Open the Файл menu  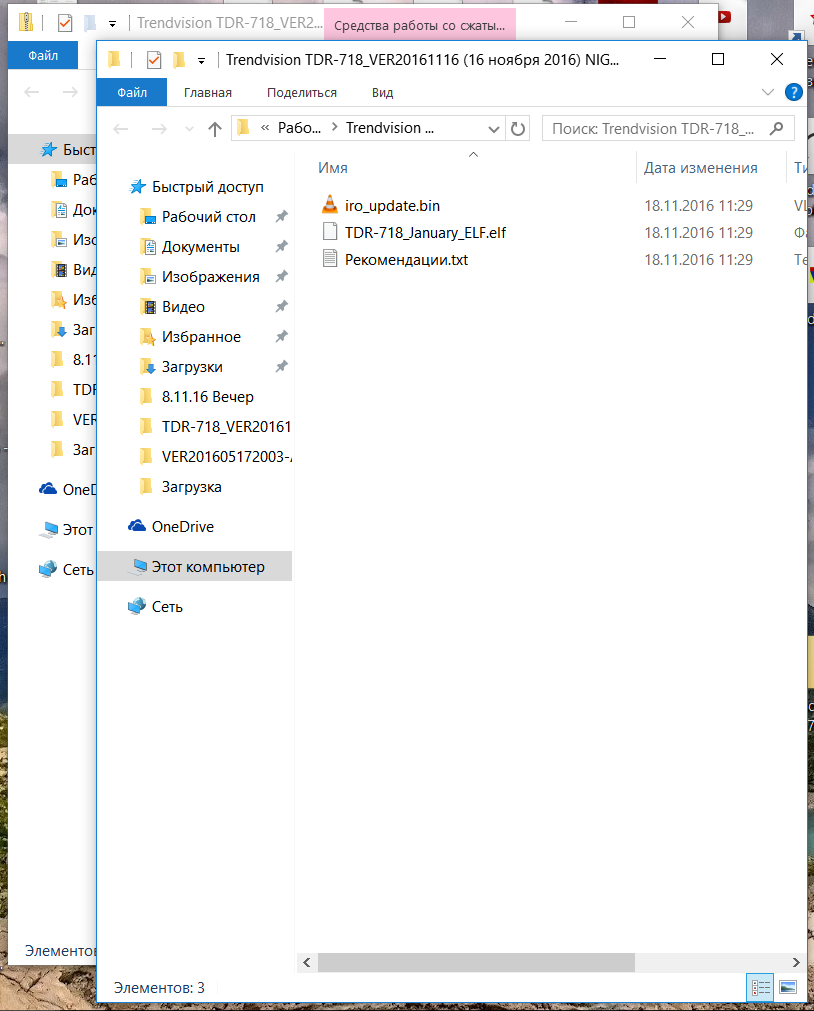click(132, 93)
